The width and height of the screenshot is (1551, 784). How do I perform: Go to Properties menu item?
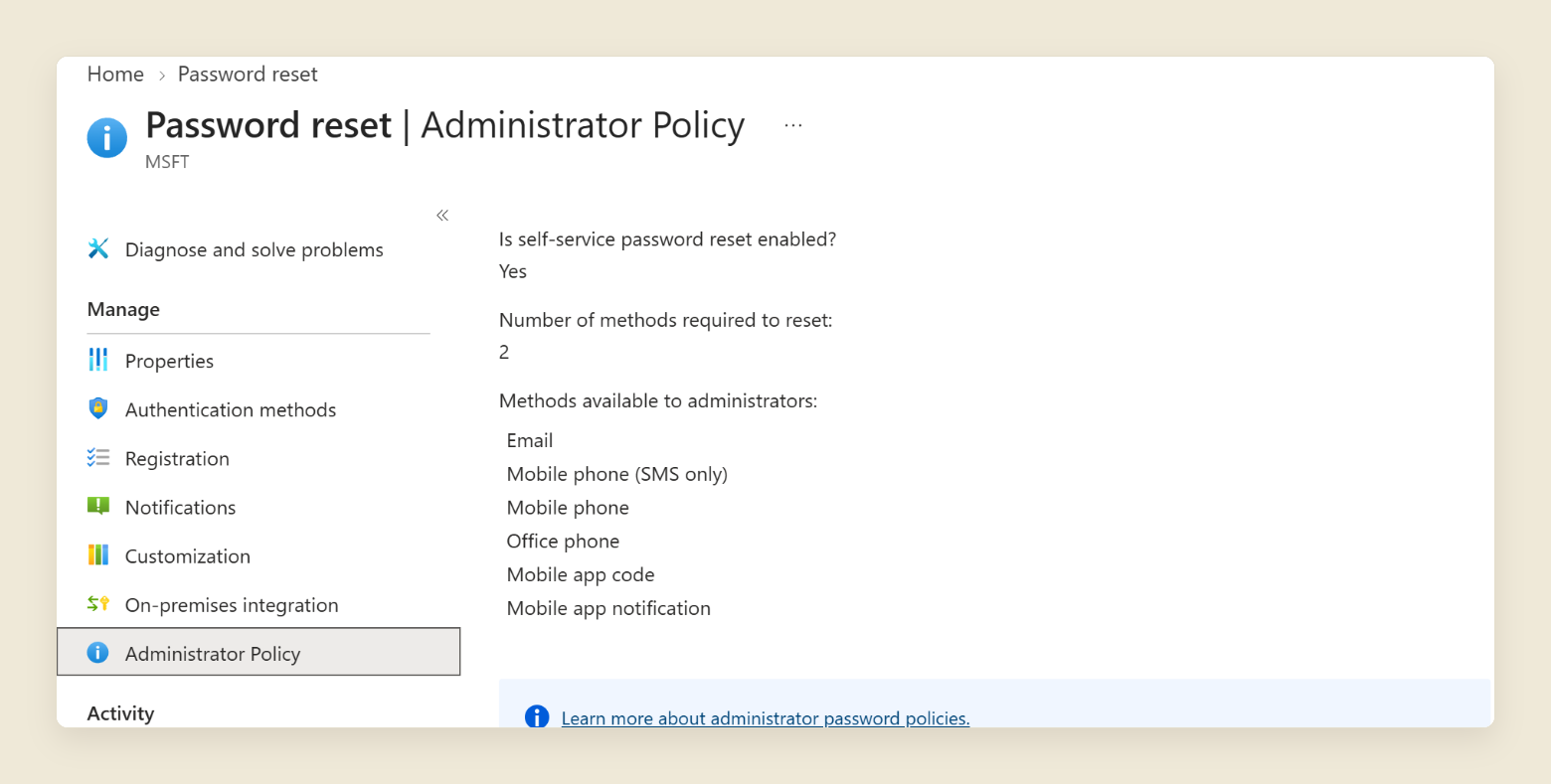tap(169, 361)
